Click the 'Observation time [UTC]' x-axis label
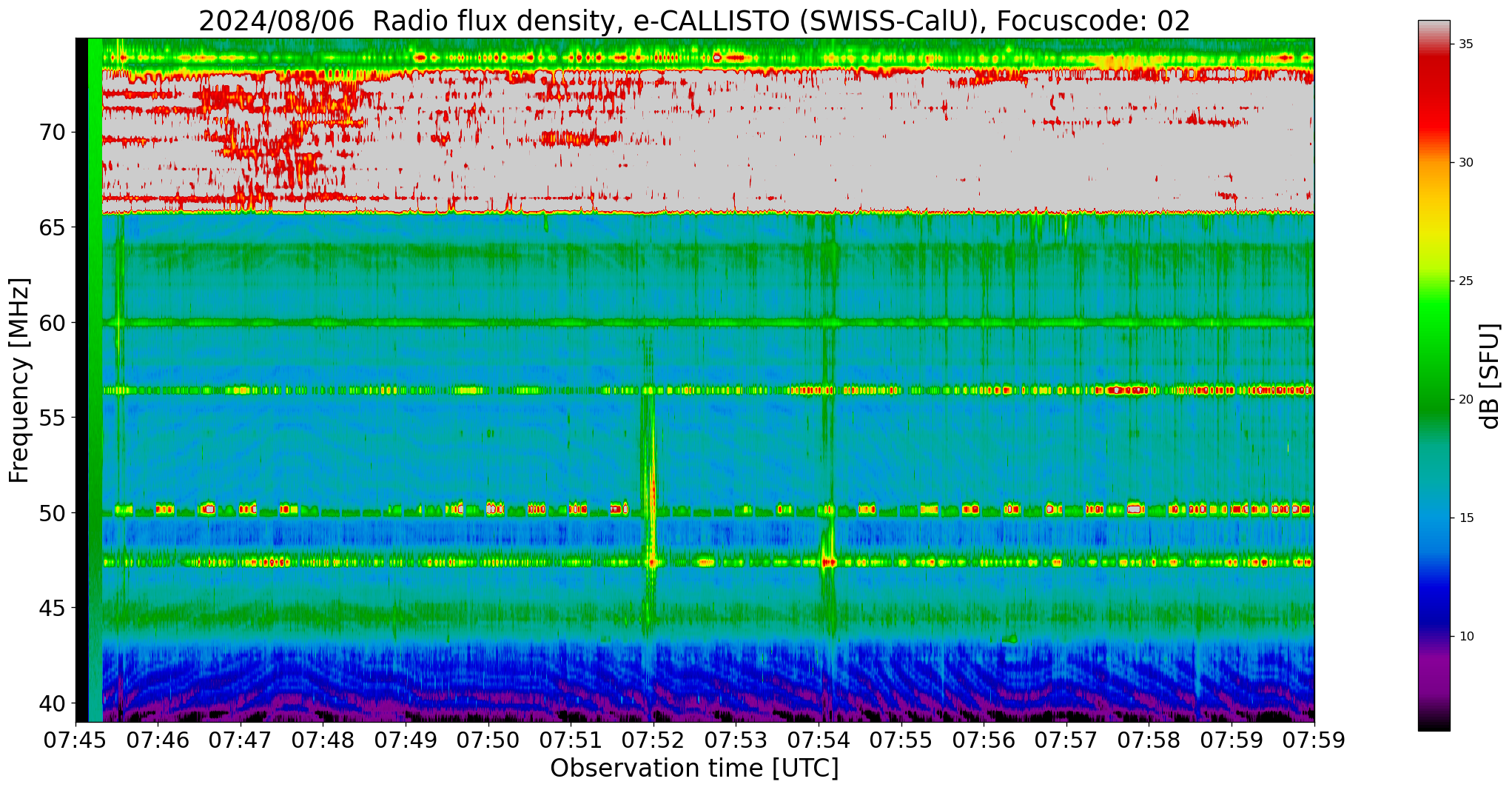The width and height of the screenshot is (1512, 790). pos(694,769)
